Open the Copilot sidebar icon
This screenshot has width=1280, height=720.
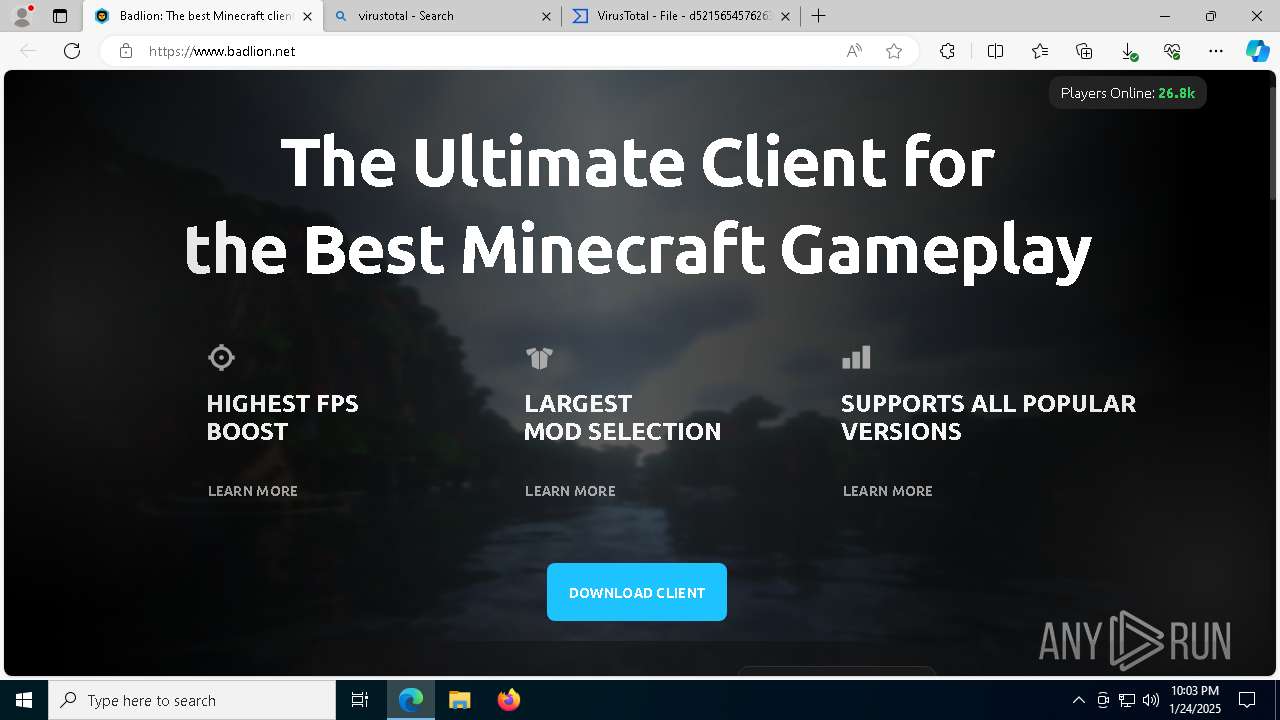click(x=1257, y=51)
